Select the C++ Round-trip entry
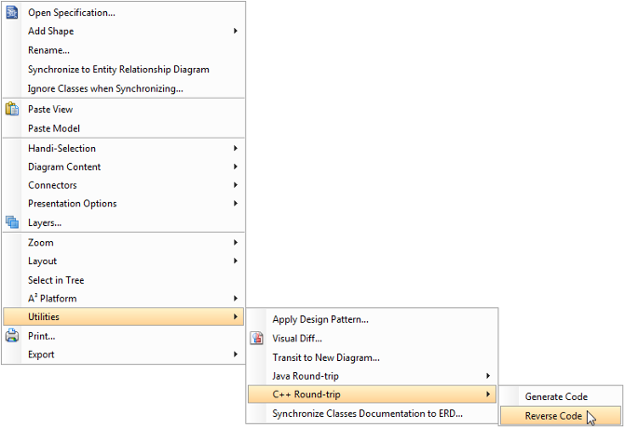The width and height of the screenshot is (625, 428). tap(372, 394)
